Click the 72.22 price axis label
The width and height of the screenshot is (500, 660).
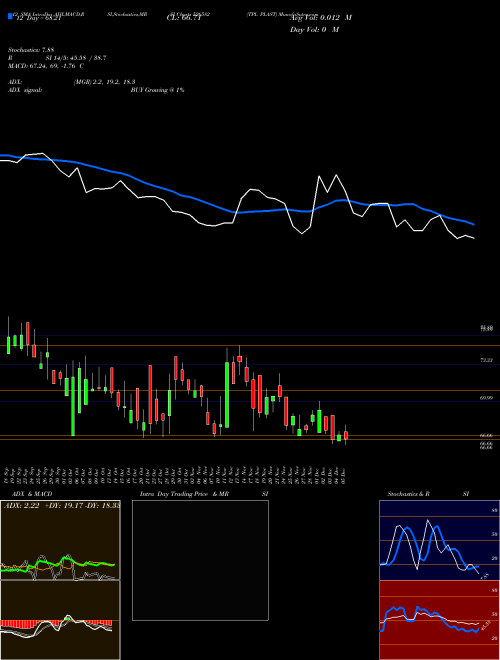point(486,360)
